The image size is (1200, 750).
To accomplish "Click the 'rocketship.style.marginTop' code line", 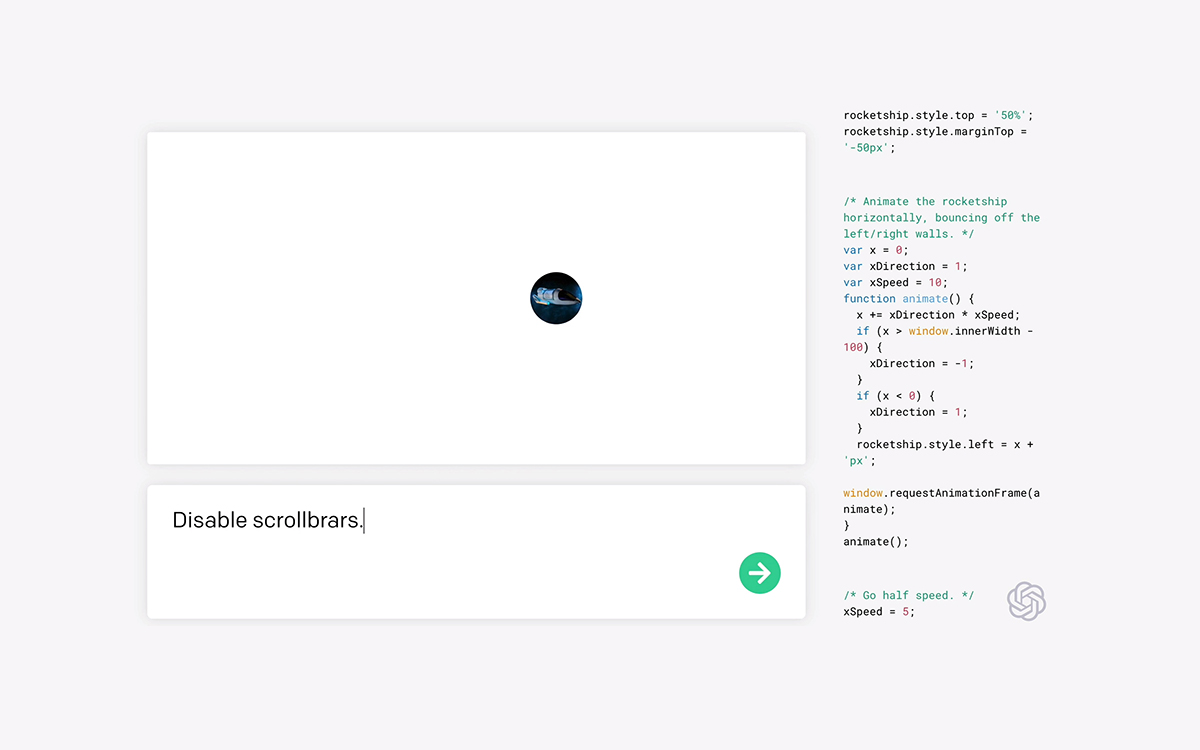I will pos(935,132).
